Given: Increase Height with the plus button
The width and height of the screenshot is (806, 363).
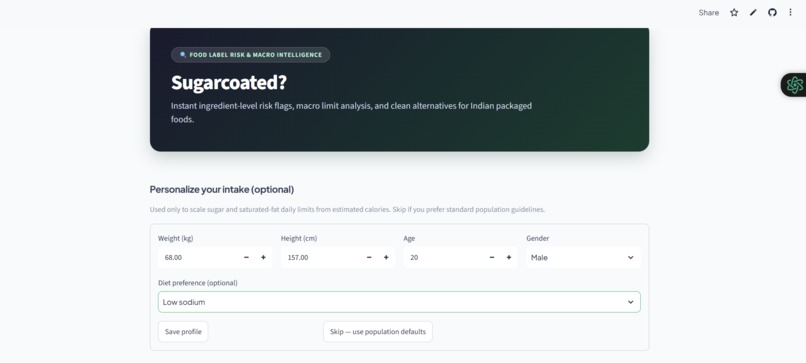Looking at the screenshot, I should click(x=386, y=257).
